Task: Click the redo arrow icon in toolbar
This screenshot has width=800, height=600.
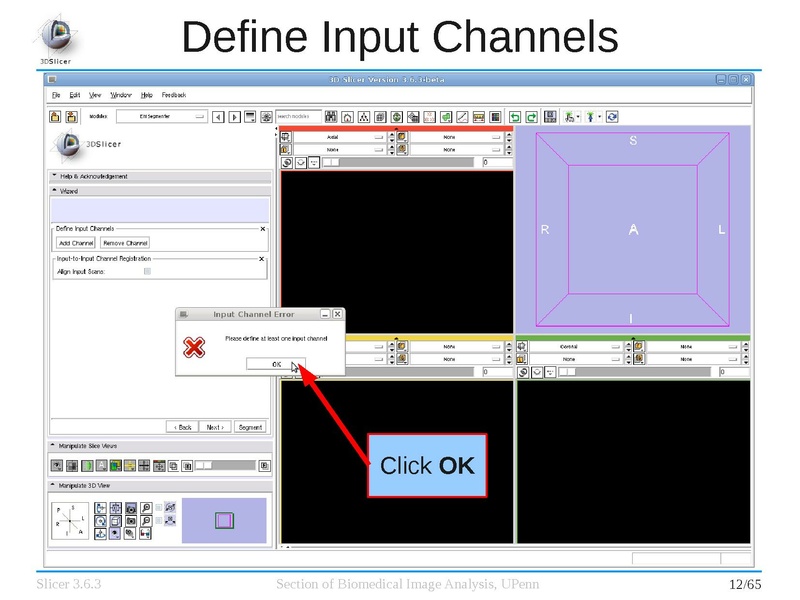Action: (532, 117)
